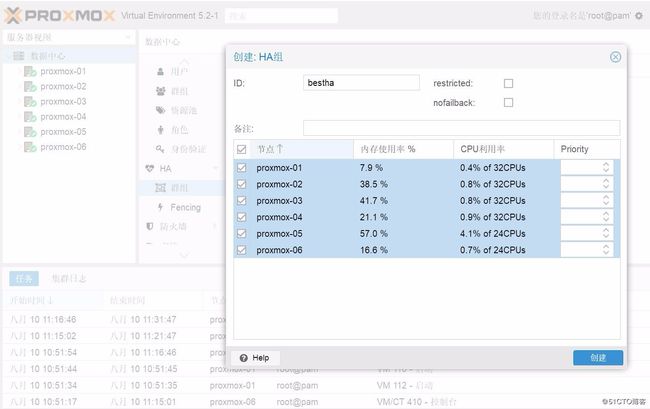Image resolution: width=650 pixels, height=409 pixels.
Task: Uncheck the proxmox-01 row checkbox
Action: [x=241, y=168]
